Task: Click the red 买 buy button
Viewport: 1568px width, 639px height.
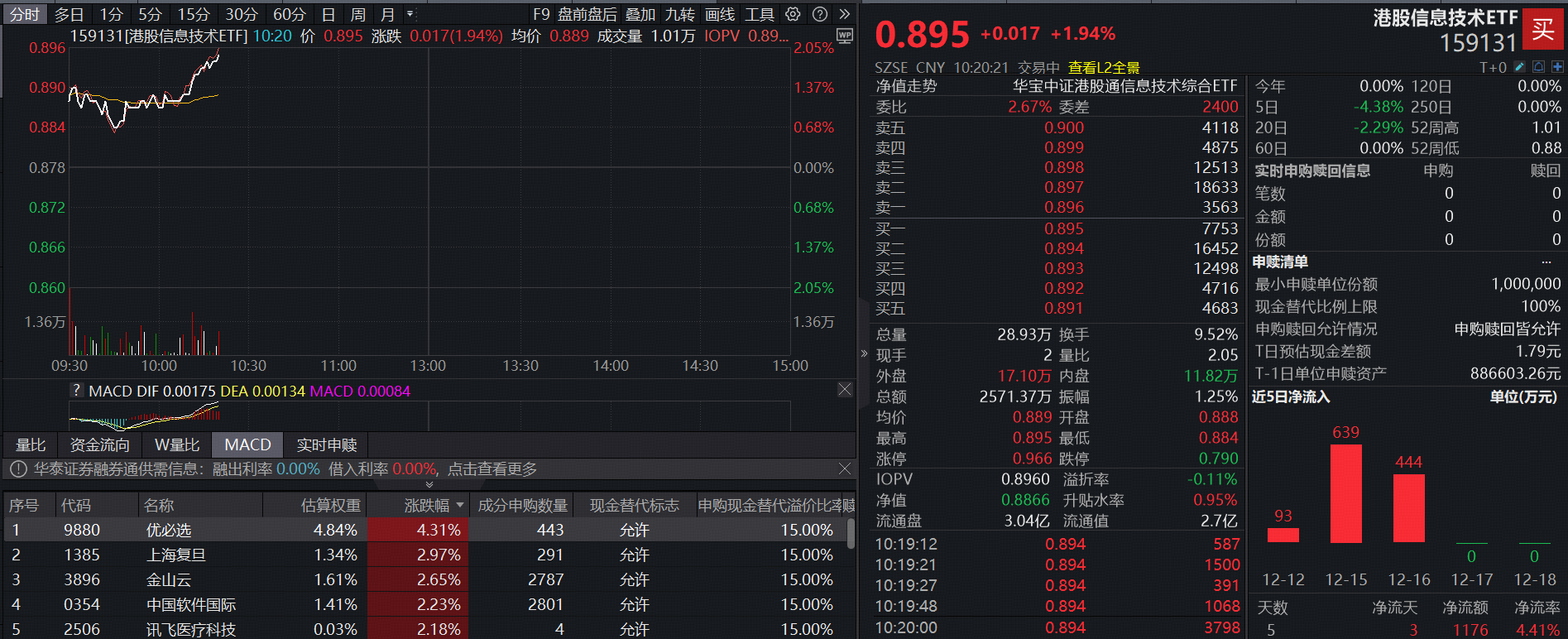Action: (1543, 29)
